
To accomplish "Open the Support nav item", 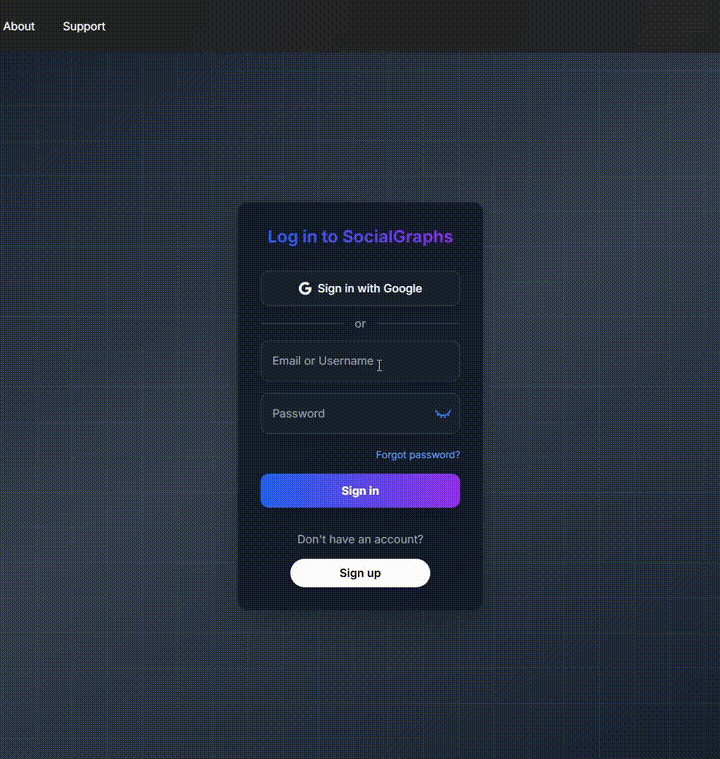I will pos(84,26).
